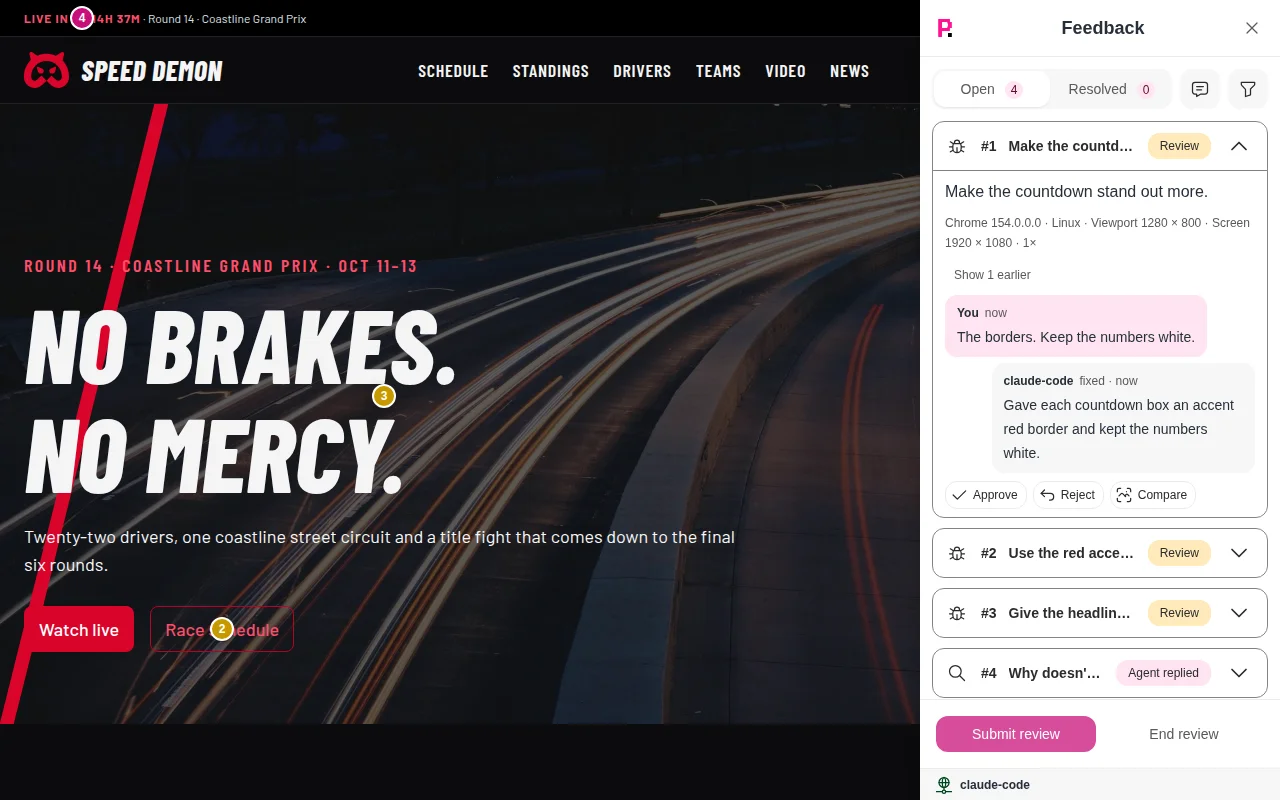Click the bug icon for item #1
This screenshot has width=1280, height=800.
[x=957, y=146]
